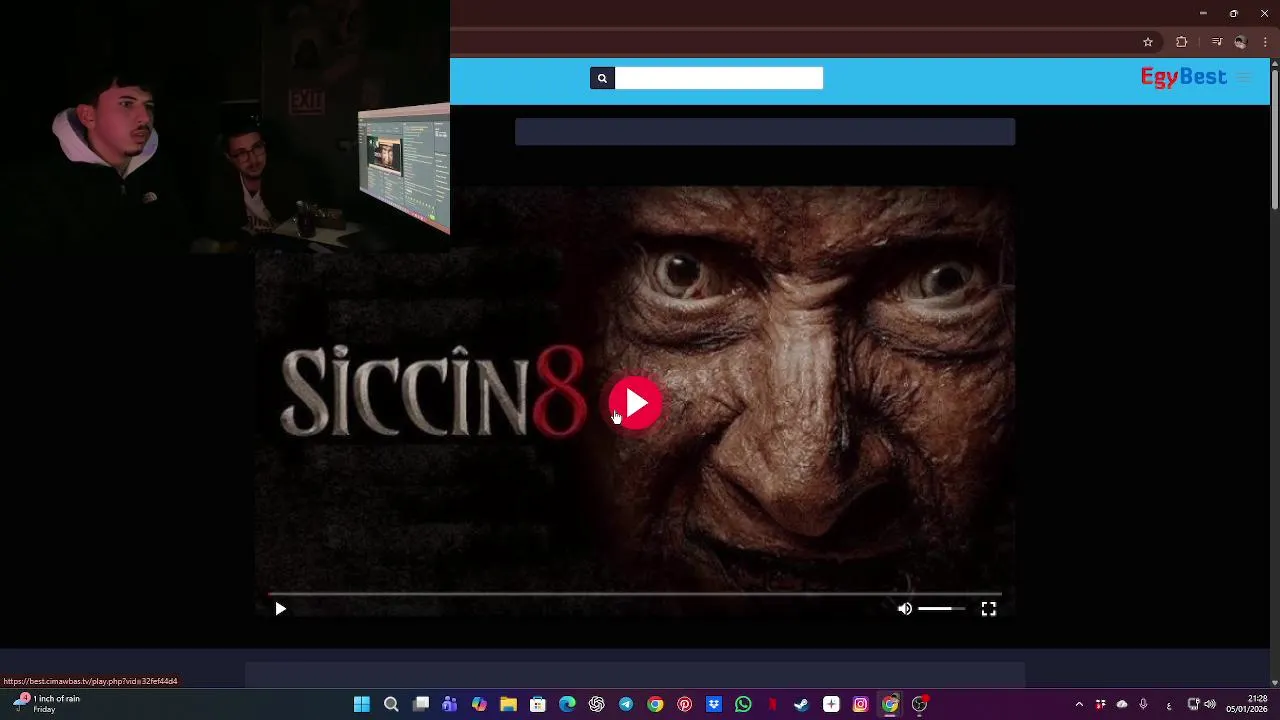The width and height of the screenshot is (1280, 720).
Task: Open Task View on the taskbar
Action: click(421, 704)
